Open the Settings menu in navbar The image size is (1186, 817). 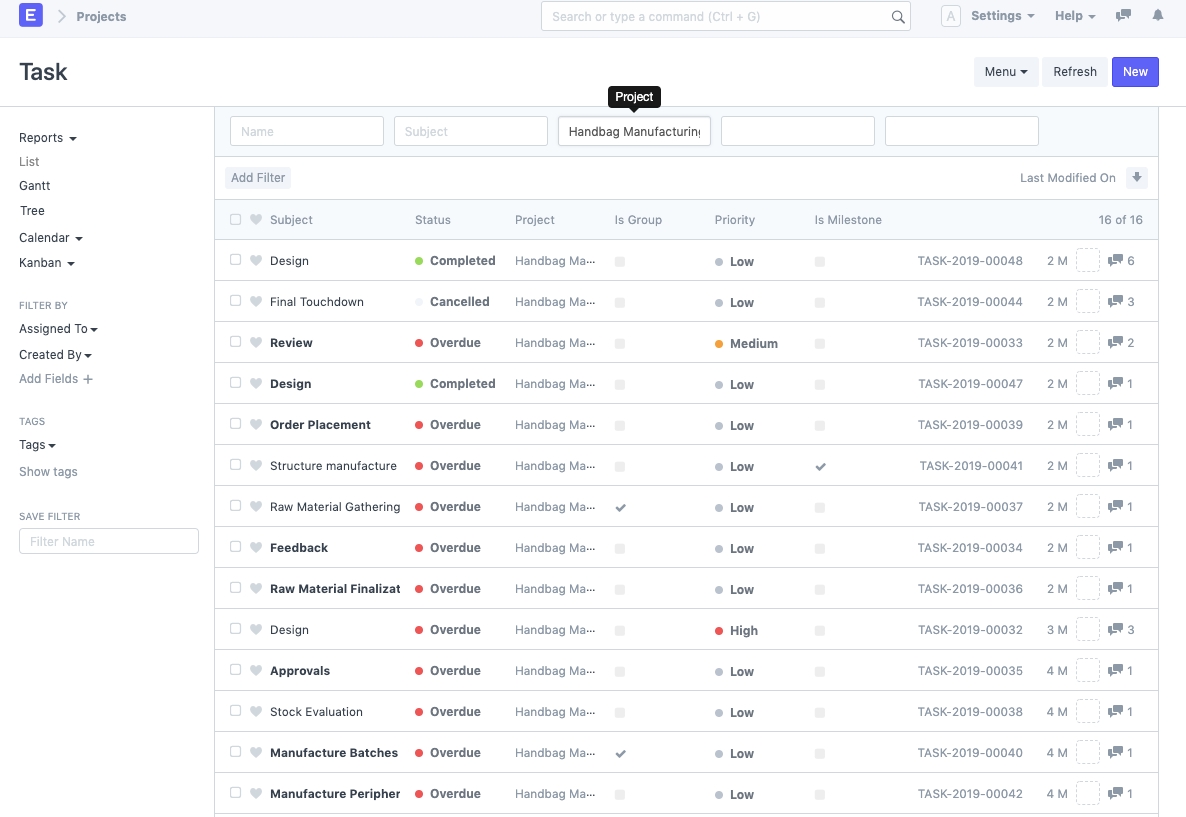(1001, 16)
